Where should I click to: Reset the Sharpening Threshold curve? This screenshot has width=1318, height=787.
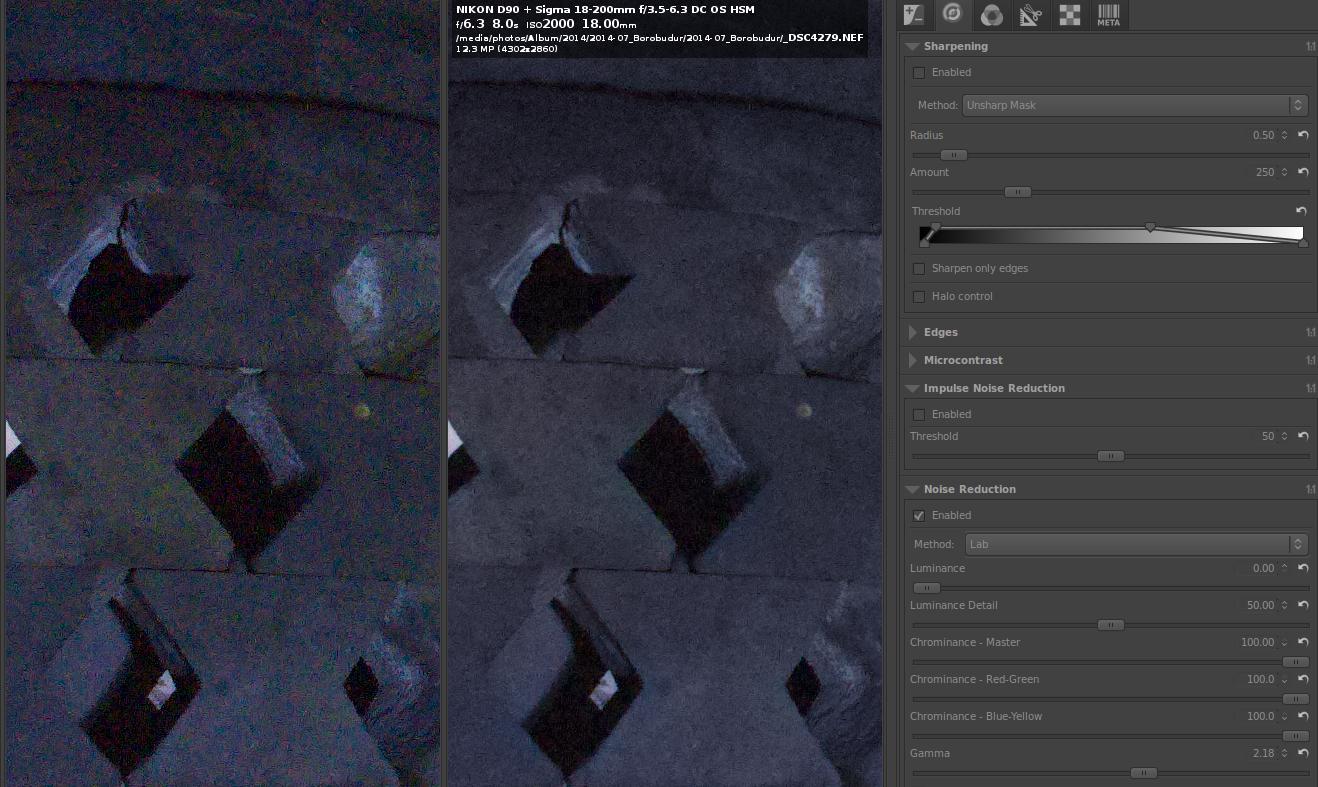1301,211
